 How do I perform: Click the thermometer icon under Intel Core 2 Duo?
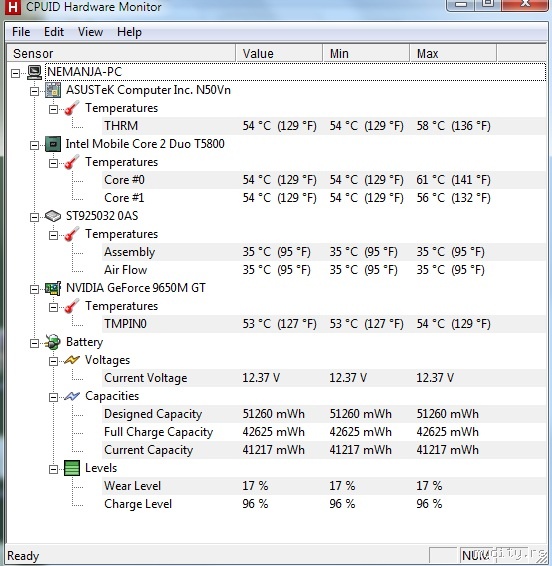pyautogui.click(x=72, y=162)
